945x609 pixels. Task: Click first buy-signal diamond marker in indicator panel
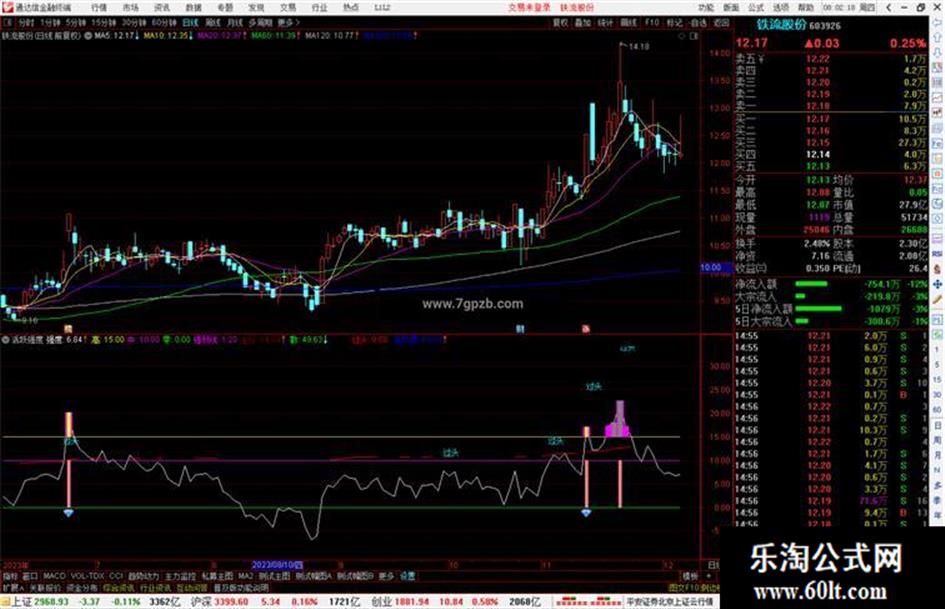tap(68, 513)
